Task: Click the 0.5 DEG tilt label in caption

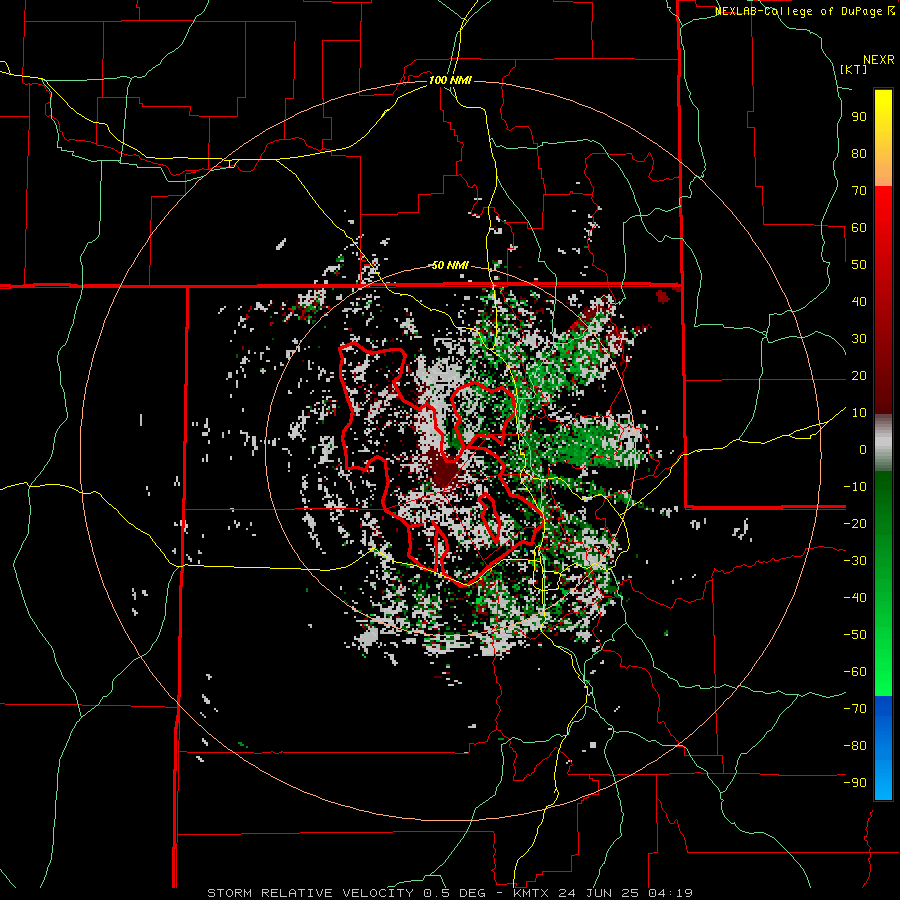Action: [x=457, y=893]
